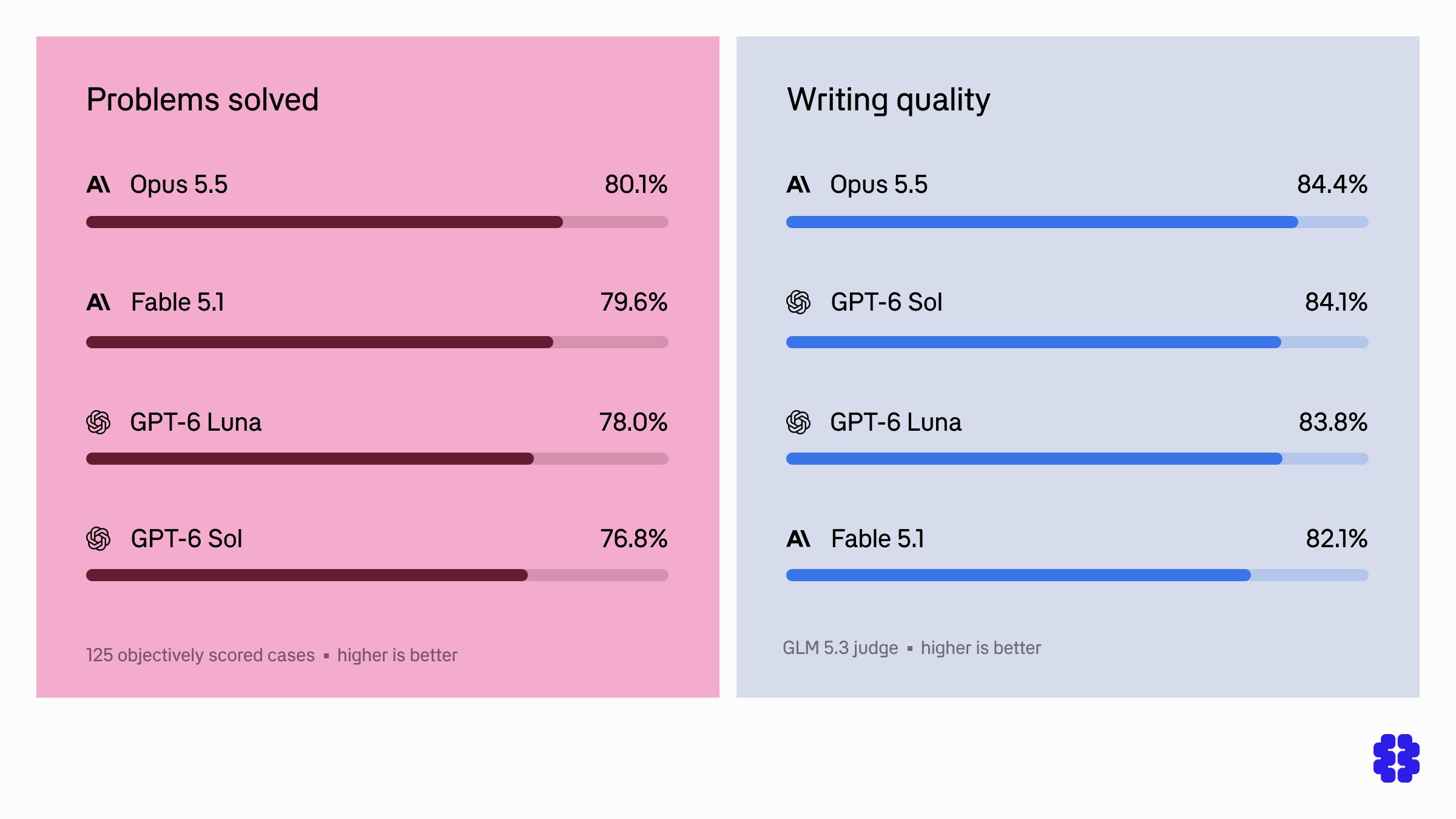The height and width of the screenshot is (819, 1456).
Task: Select the Writing quality heading
Action: (889, 100)
